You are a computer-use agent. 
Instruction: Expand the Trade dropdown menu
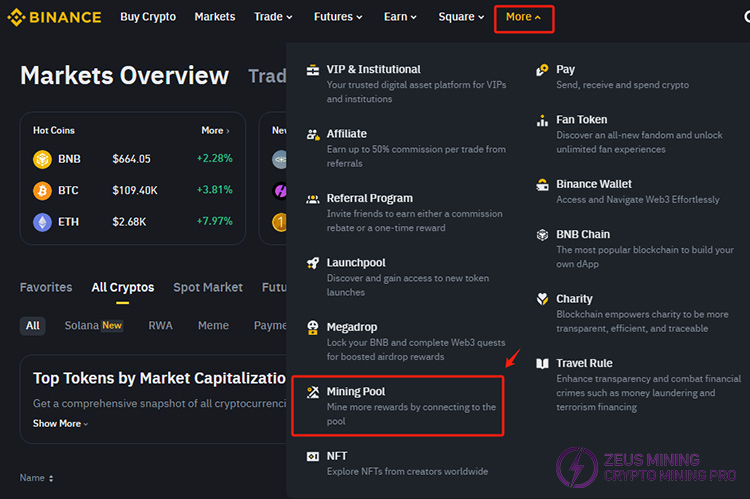tap(273, 17)
